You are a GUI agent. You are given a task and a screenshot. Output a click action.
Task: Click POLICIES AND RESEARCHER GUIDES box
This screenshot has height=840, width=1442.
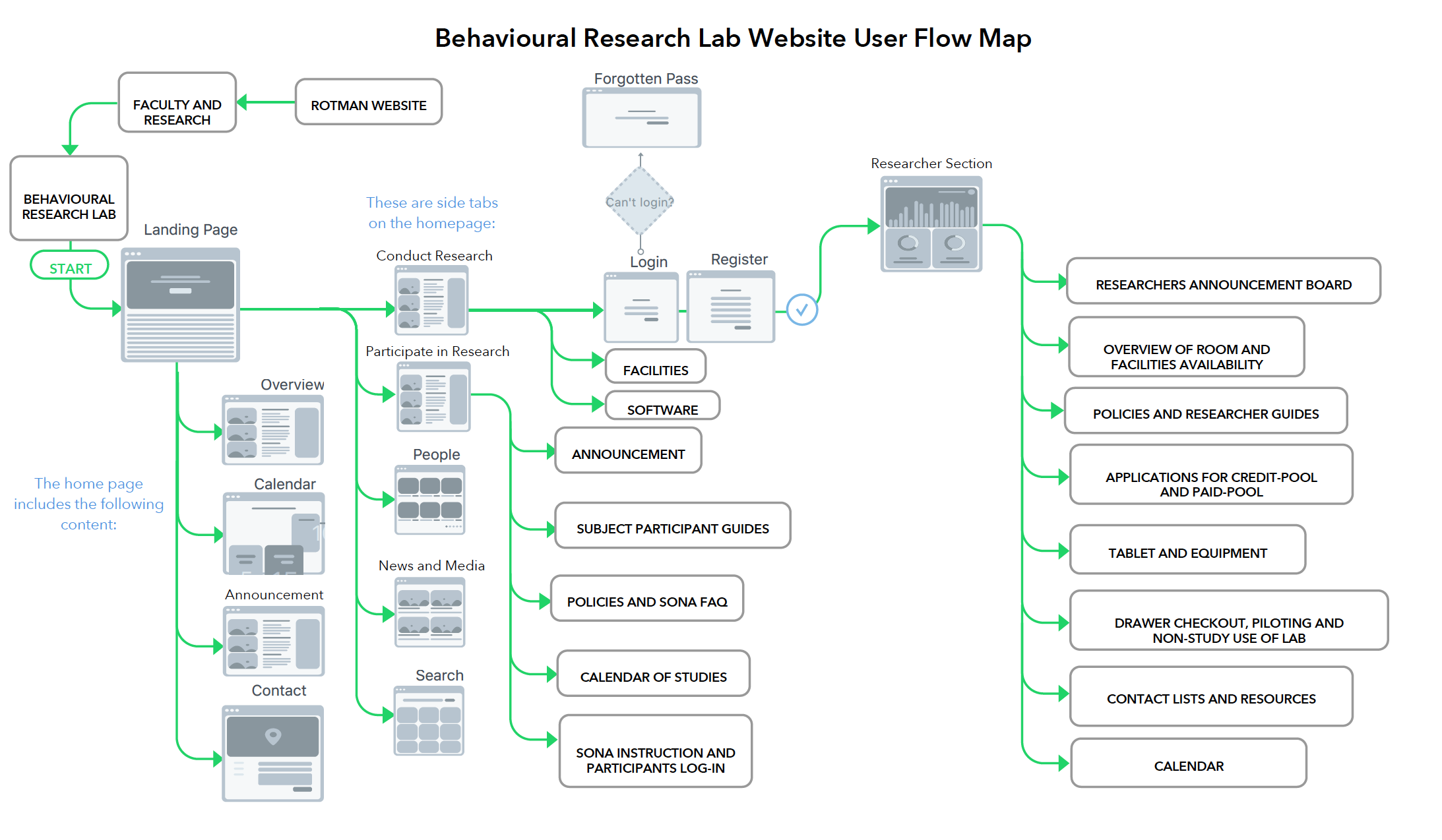click(x=1206, y=411)
